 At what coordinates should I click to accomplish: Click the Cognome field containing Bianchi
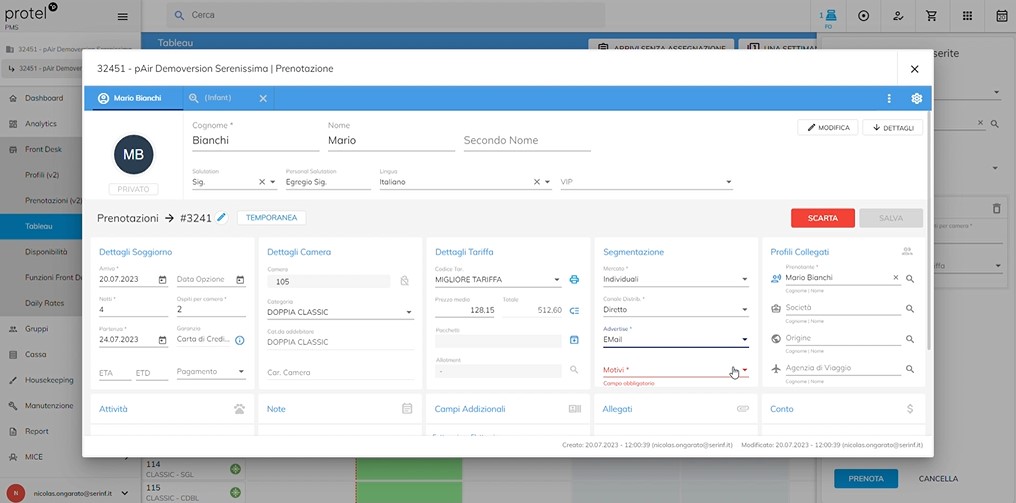click(256, 141)
